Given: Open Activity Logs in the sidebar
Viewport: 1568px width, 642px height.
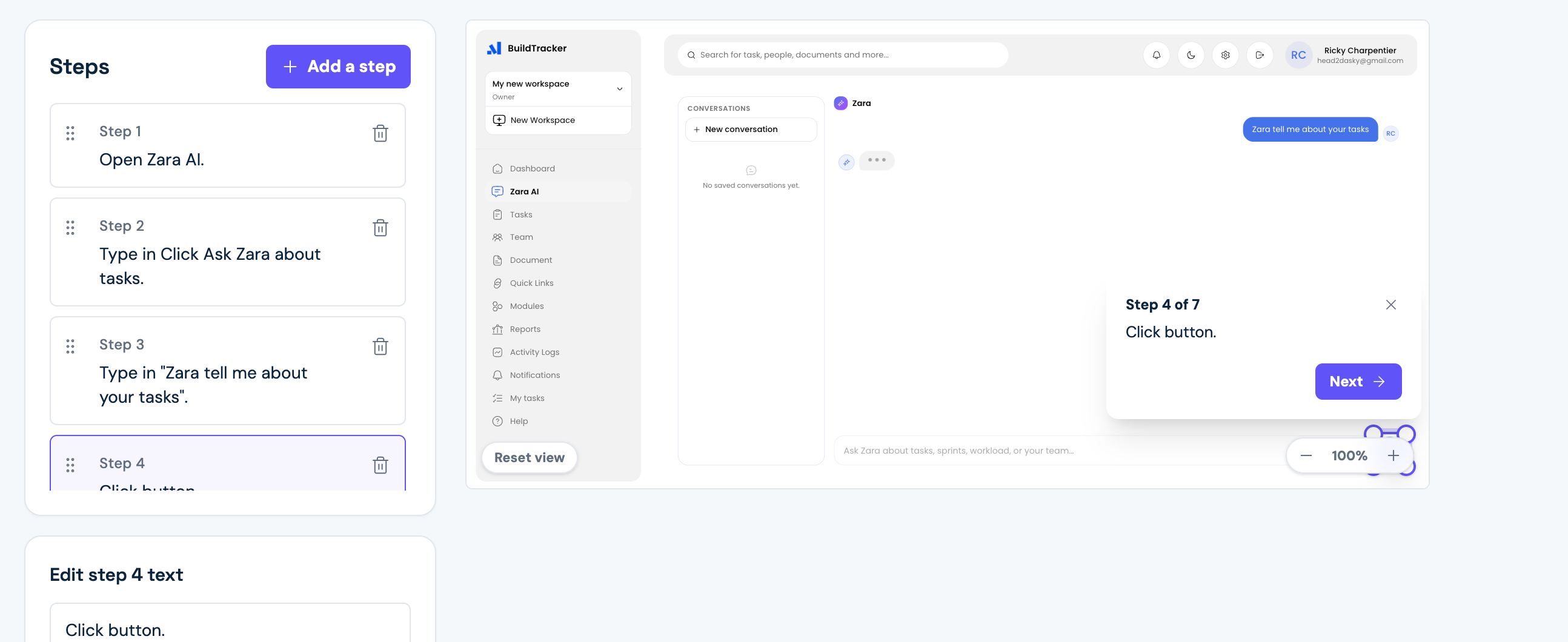Looking at the screenshot, I should coord(558,352).
